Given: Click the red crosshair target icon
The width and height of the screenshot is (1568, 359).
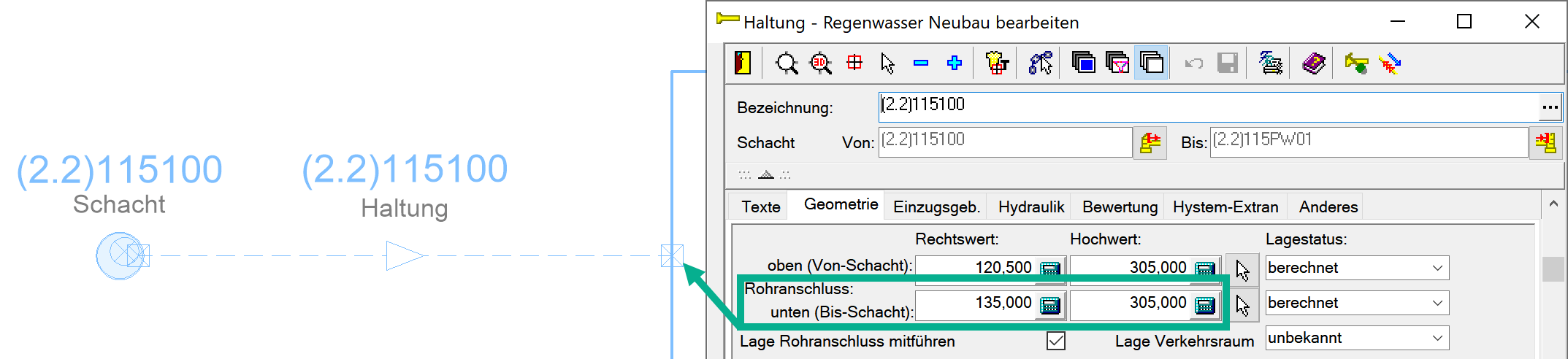Looking at the screenshot, I should (854, 63).
